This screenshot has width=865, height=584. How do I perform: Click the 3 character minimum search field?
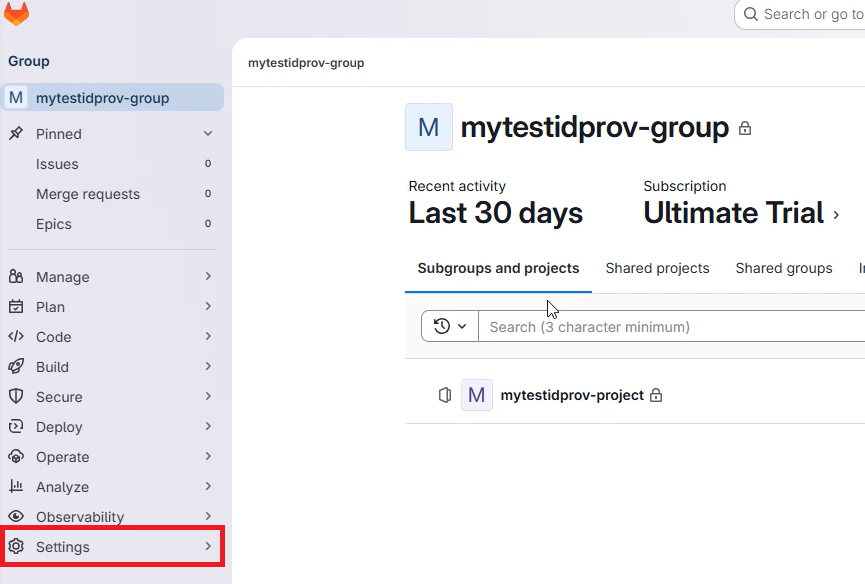click(671, 326)
